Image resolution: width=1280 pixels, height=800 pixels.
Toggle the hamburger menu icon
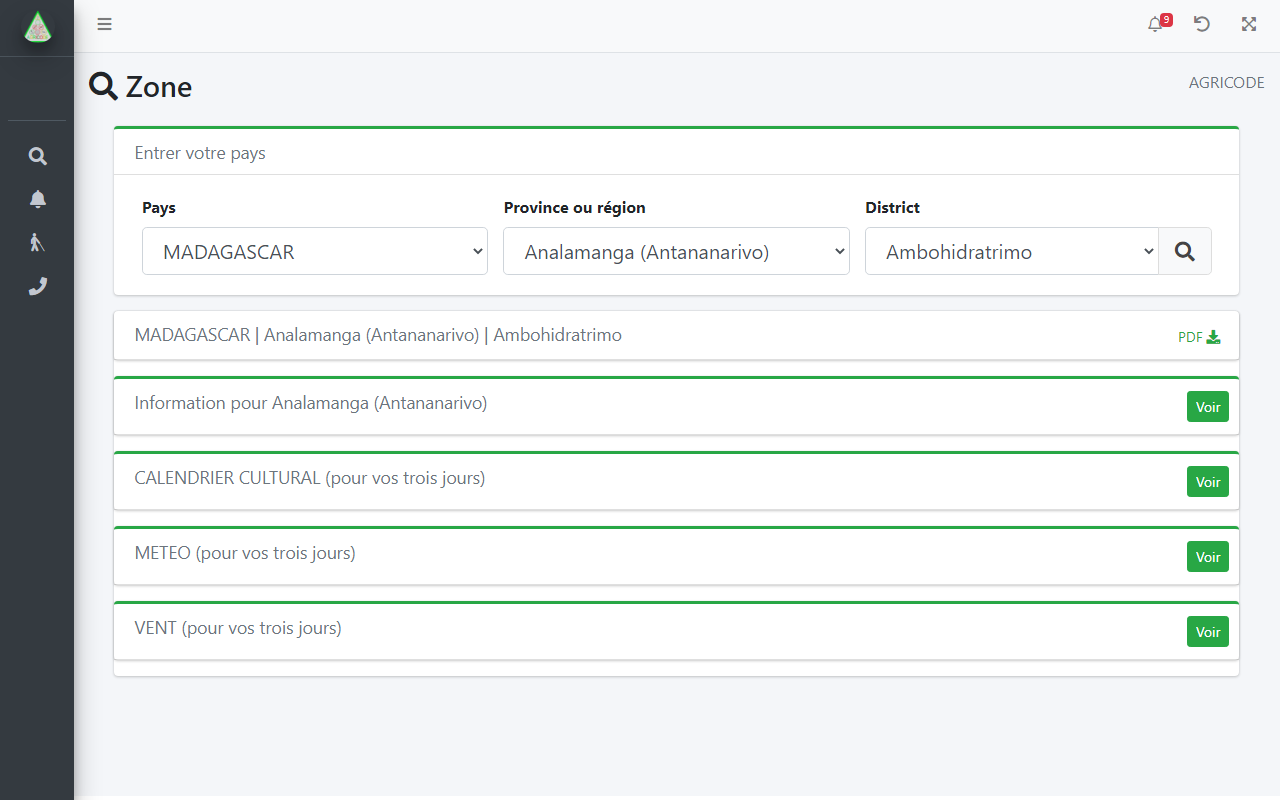click(104, 25)
